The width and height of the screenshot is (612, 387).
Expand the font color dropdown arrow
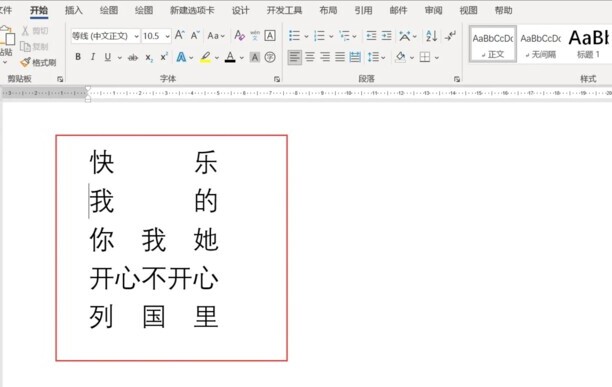point(242,58)
